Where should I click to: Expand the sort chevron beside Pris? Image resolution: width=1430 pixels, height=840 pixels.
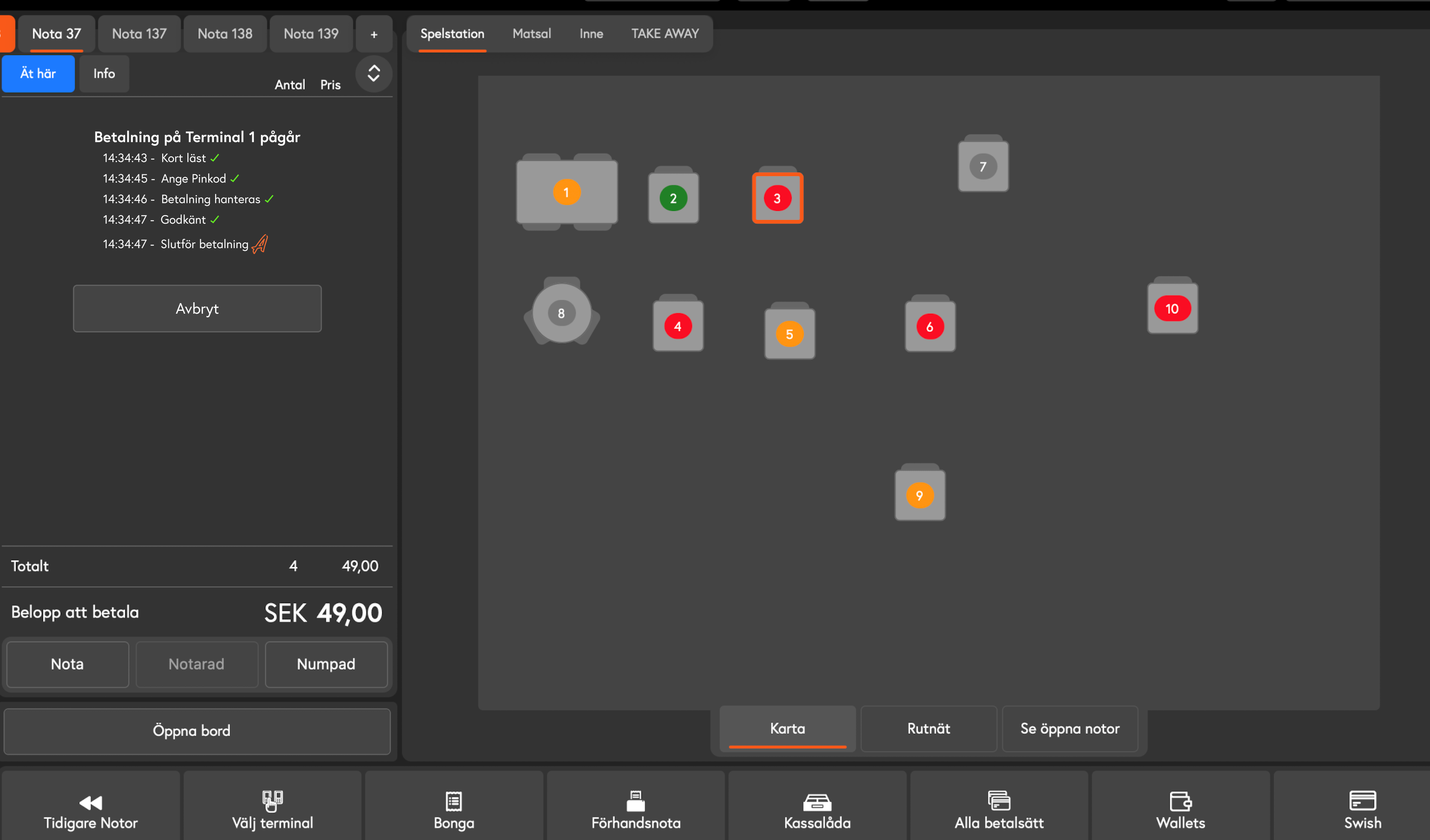(373, 74)
